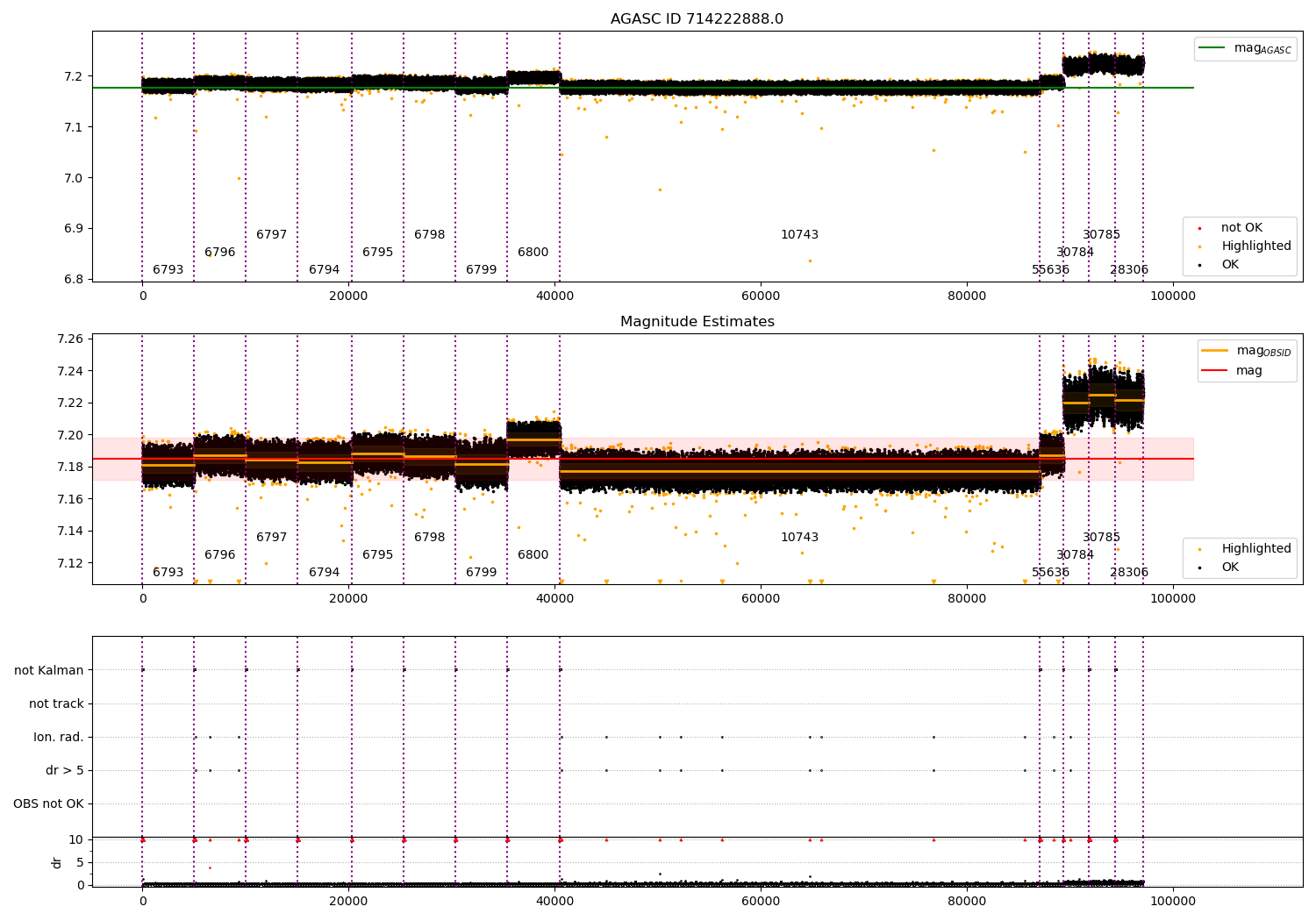The image size is (1316, 921).
Task: Click the 7.2 y-axis tick of top plot
Action: tap(74, 77)
